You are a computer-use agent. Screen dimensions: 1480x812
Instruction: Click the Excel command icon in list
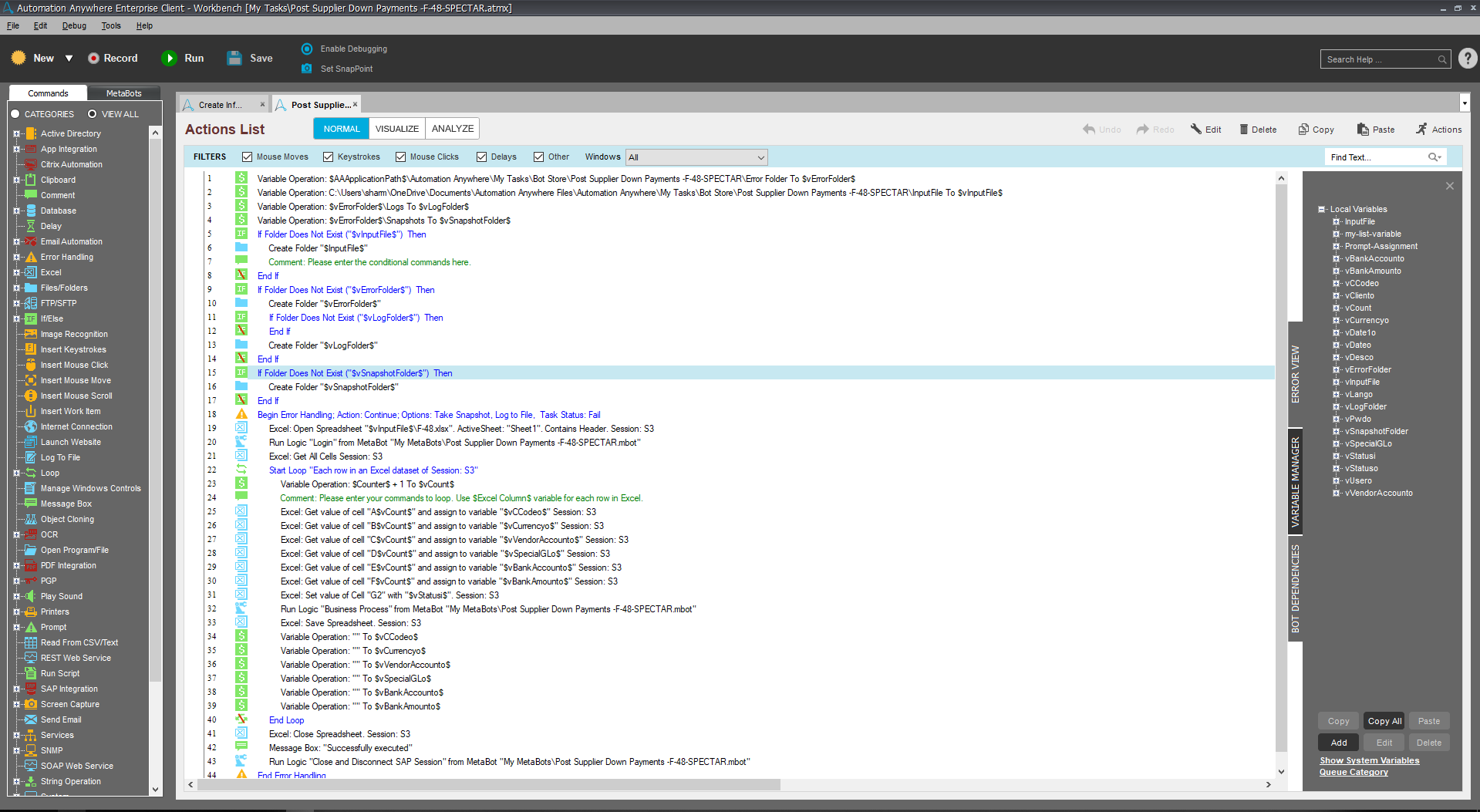click(31, 272)
